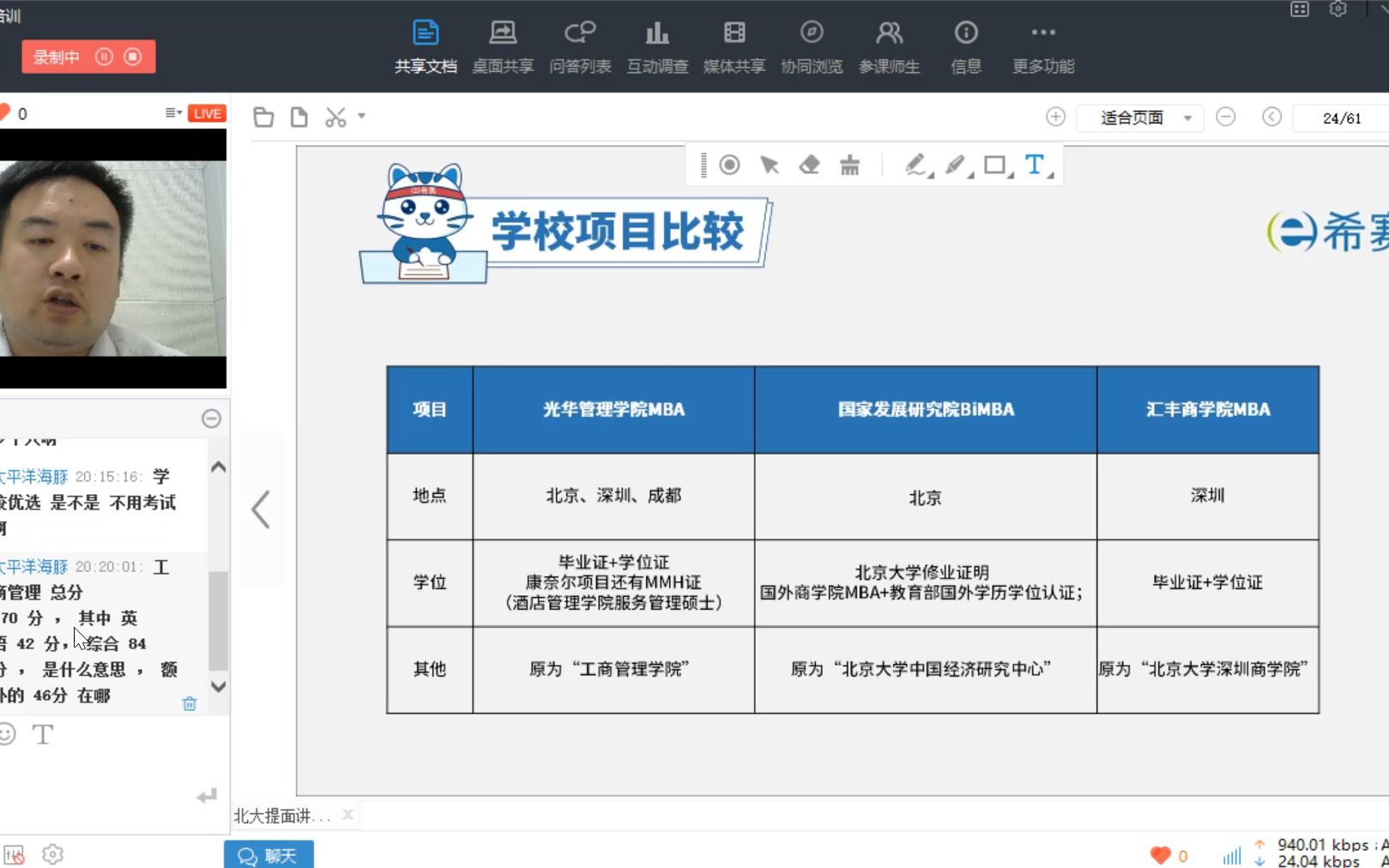Send chat message with enter arrow
The height and width of the screenshot is (868, 1389).
point(207,796)
